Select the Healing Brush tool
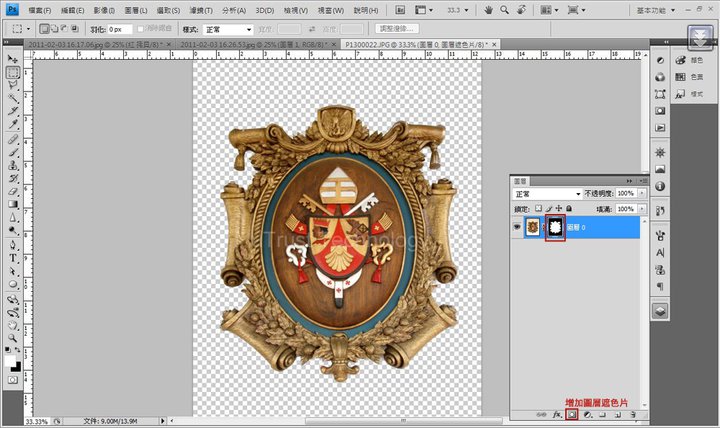The image size is (720, 428). [13, 139]
